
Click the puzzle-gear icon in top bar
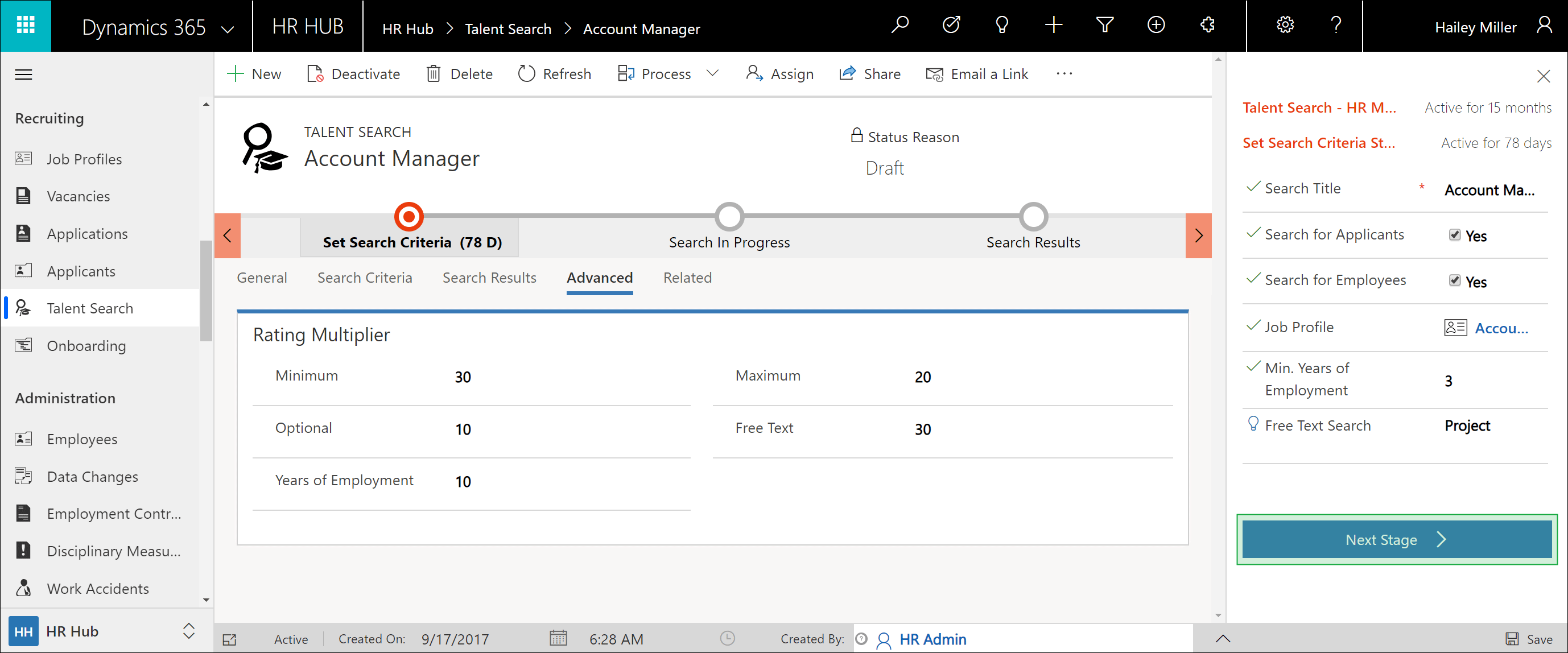[1208, 26]
